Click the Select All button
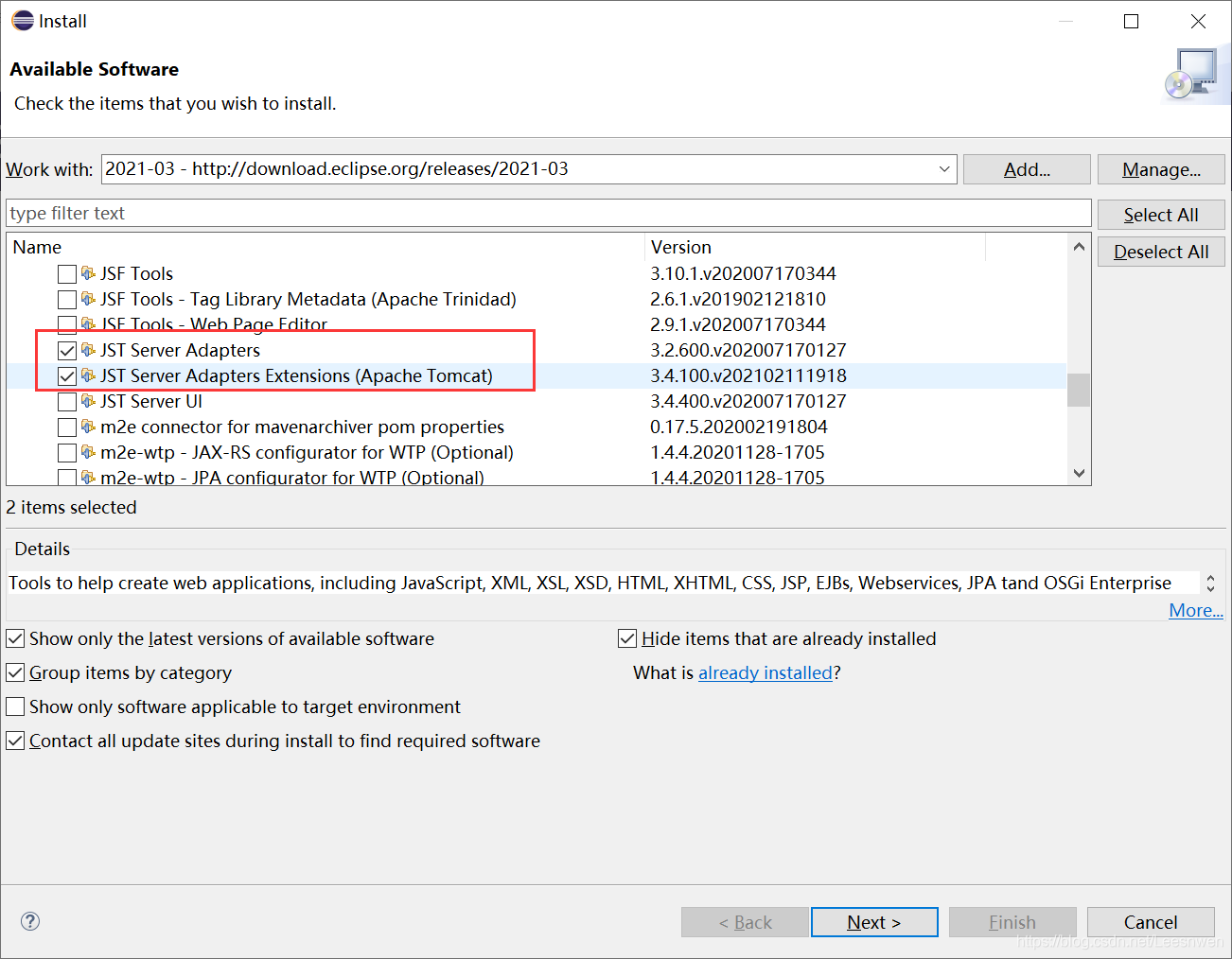Image resolution: width=1232 pixels, height=959 pixels. pyautogui.click(x=1161, y=215)
